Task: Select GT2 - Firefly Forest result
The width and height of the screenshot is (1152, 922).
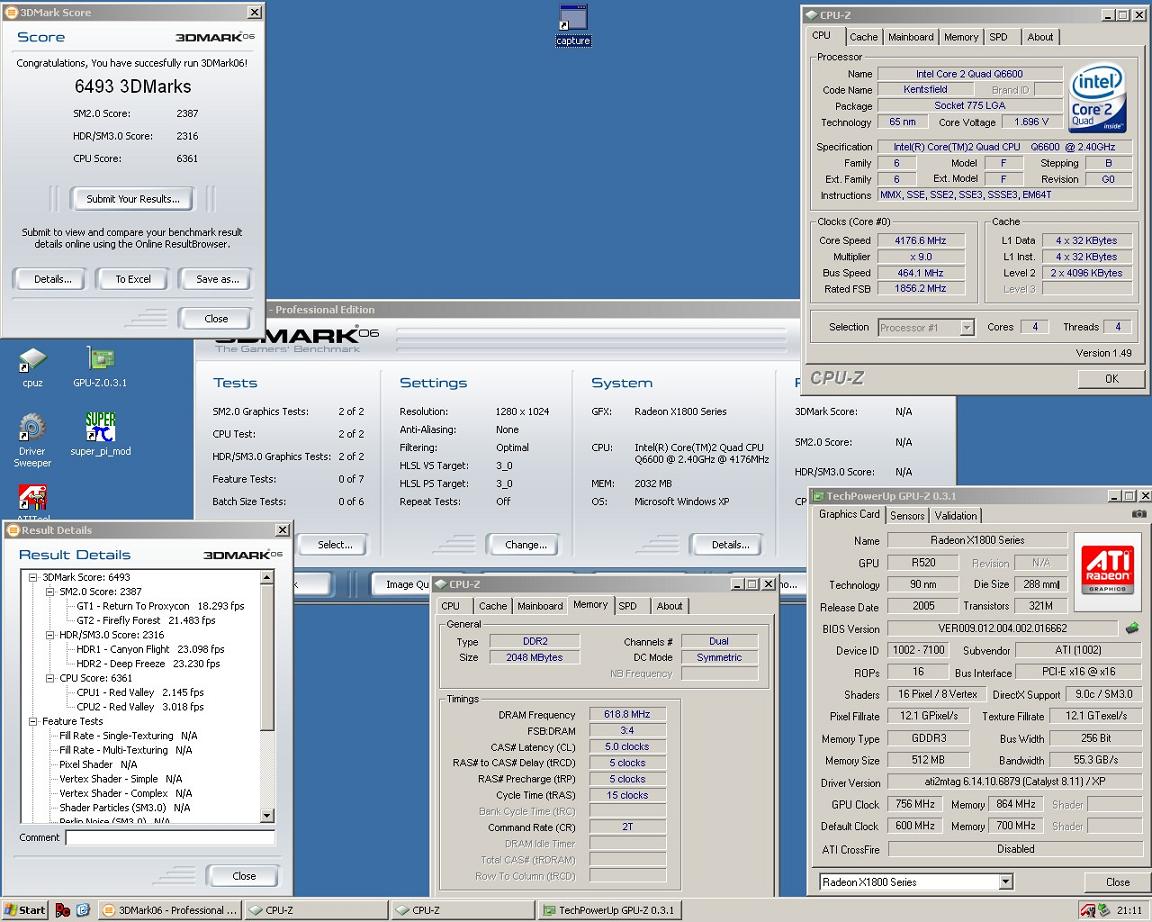Action: 145,620
